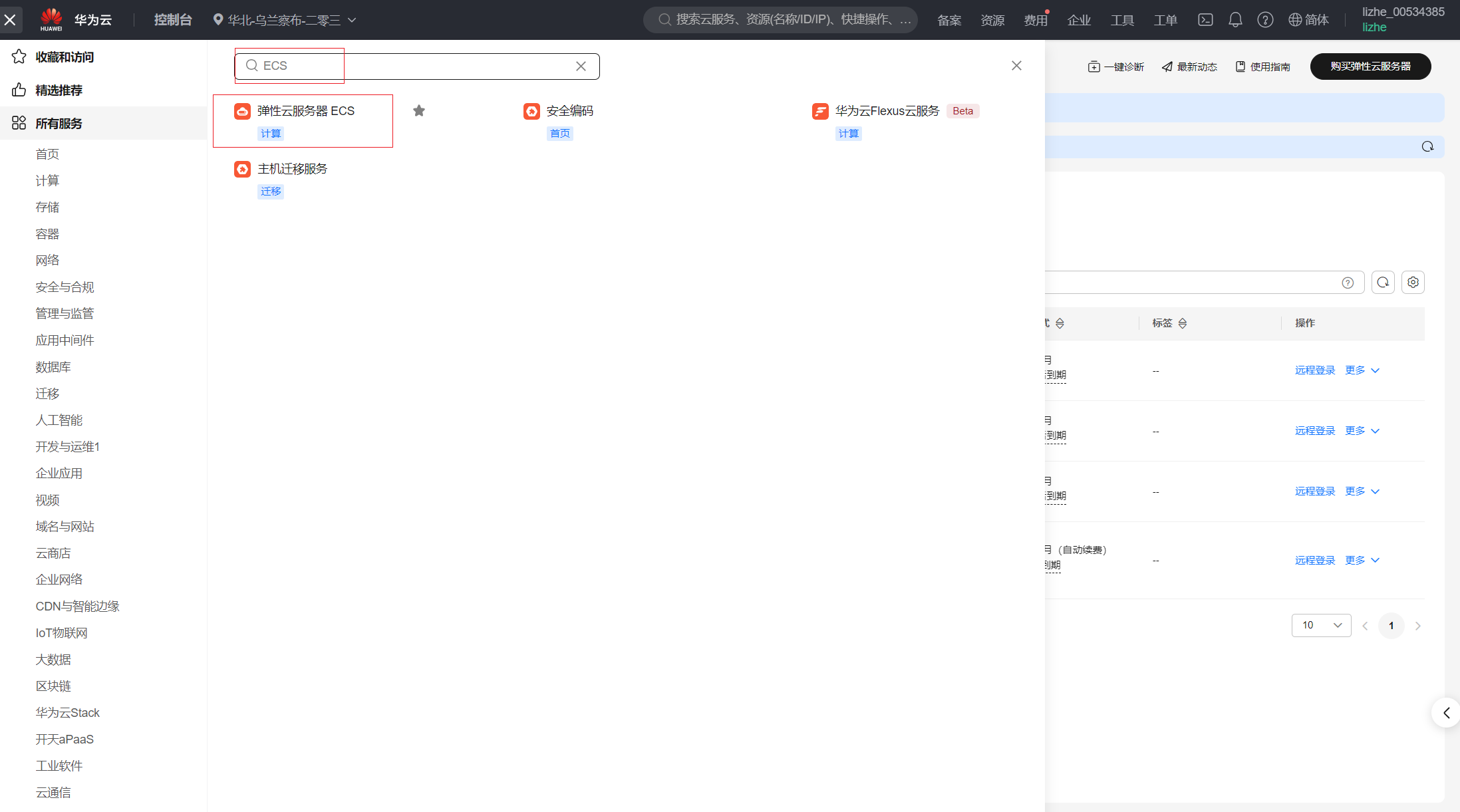The image size is (1460, 812).
Task: Click the CloudShell terminal icon in top bar
Action: [x=1205, y=20]
